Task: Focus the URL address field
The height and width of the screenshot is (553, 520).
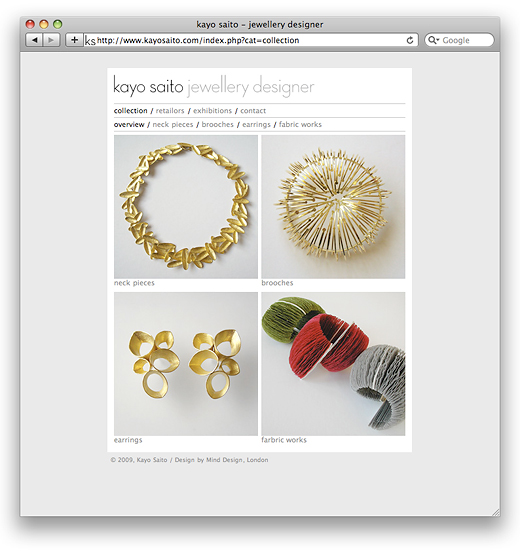Action: point(251,40)
